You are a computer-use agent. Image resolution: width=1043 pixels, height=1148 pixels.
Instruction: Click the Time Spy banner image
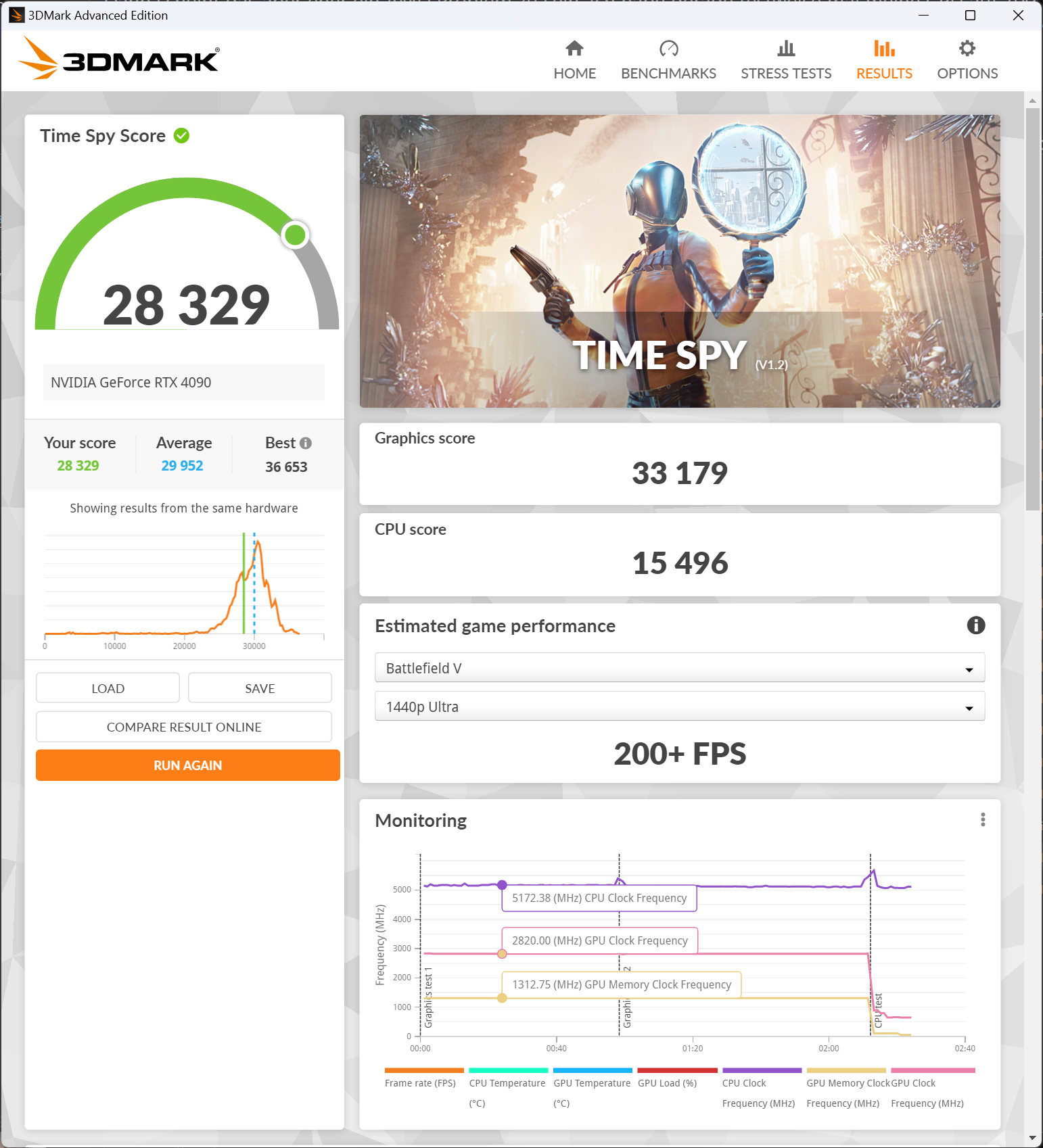680,261
